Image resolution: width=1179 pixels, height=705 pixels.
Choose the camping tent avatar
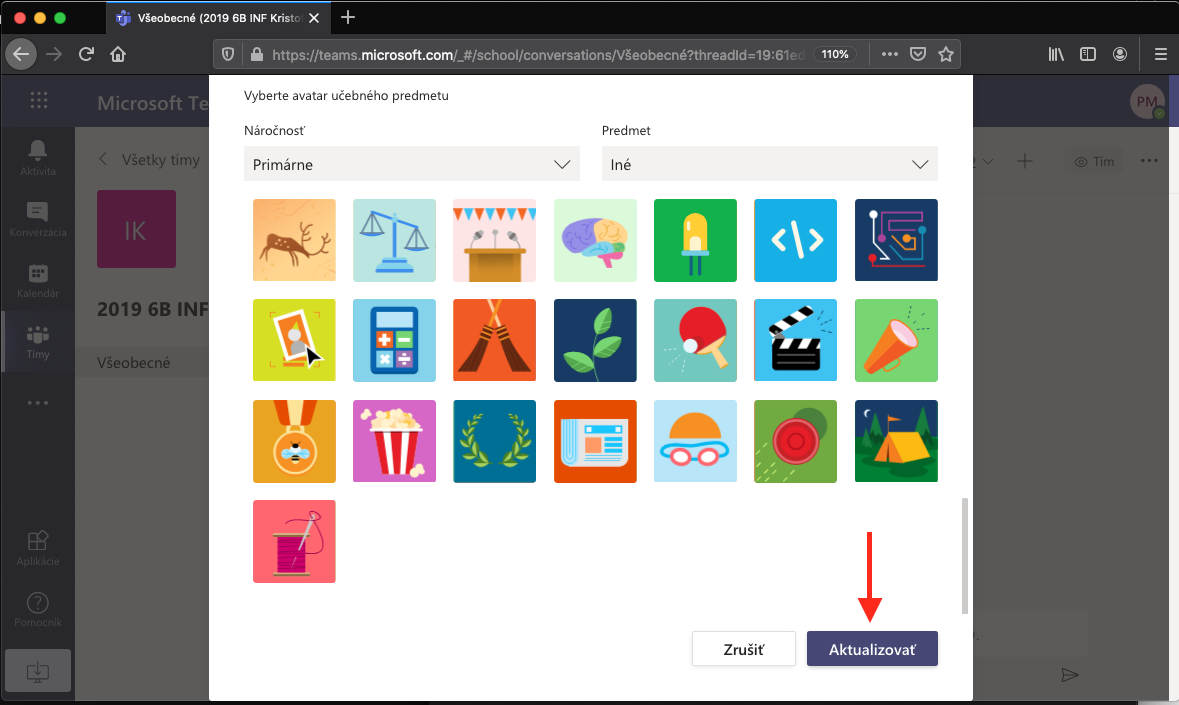(896, 441)
